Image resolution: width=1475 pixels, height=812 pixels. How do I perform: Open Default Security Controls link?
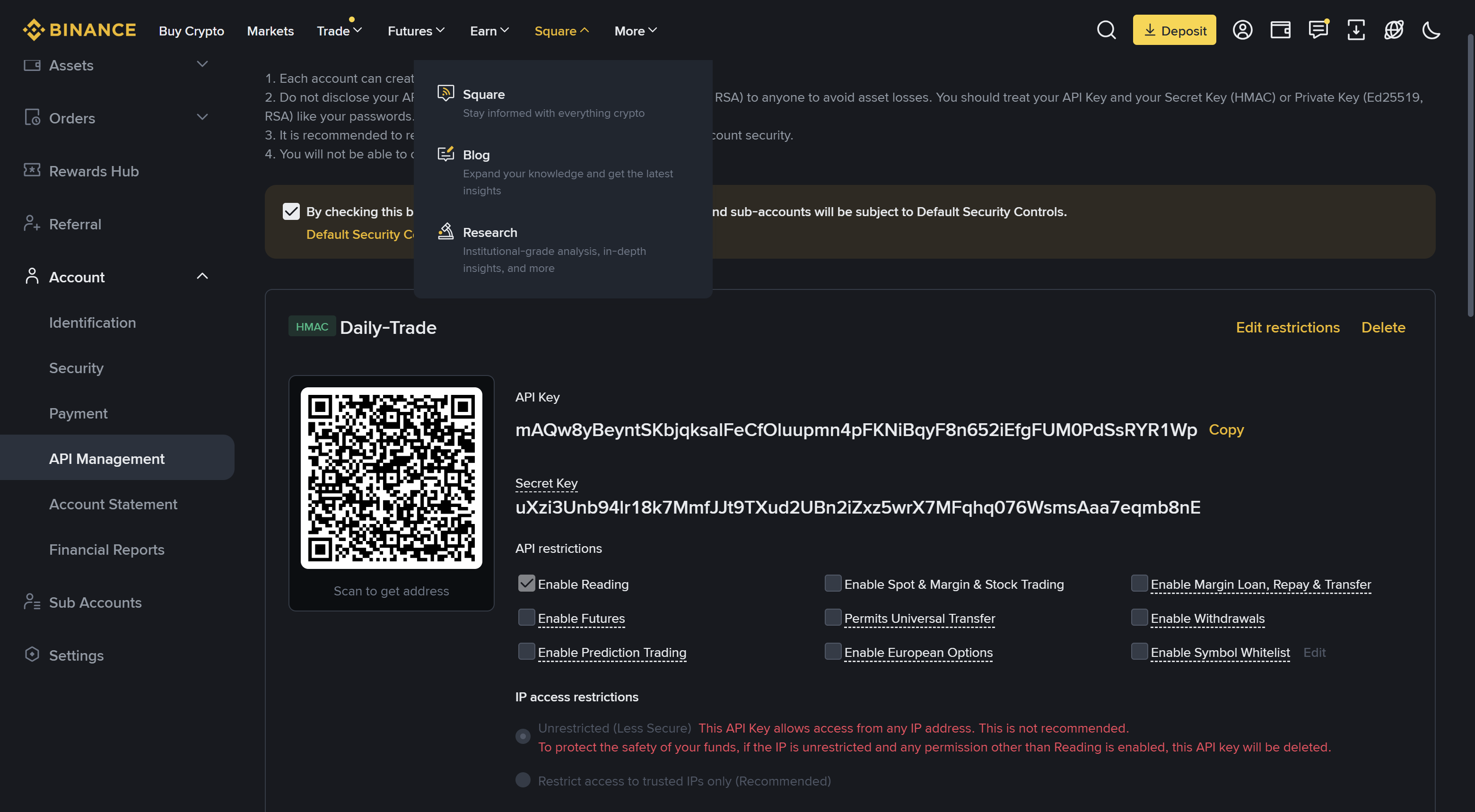pyautogui.click(x=360, y=234)
